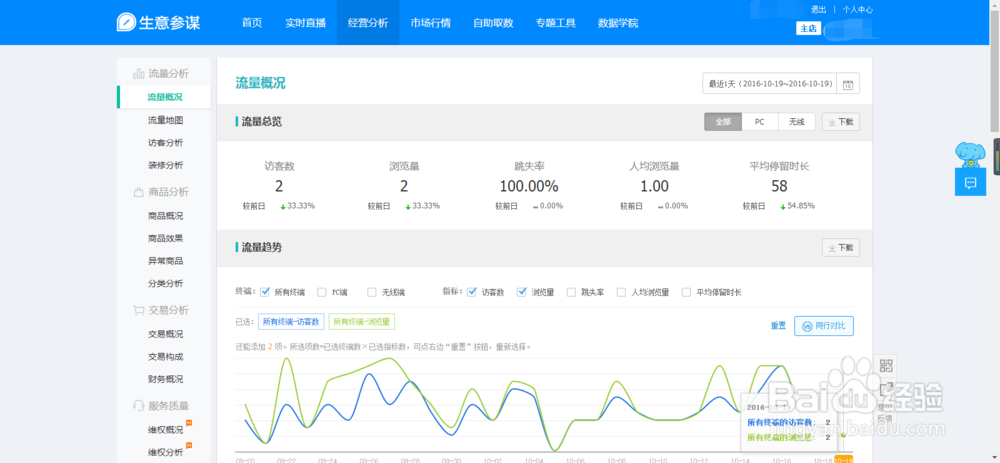This screenshot has width=1000, height=463.
Task: Click the 交易分析 cart icon
Action: tap(138, 311)
